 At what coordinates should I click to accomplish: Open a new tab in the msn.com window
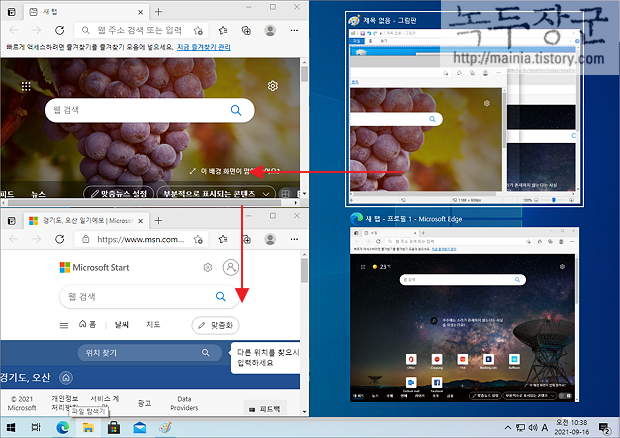(159, 221)
